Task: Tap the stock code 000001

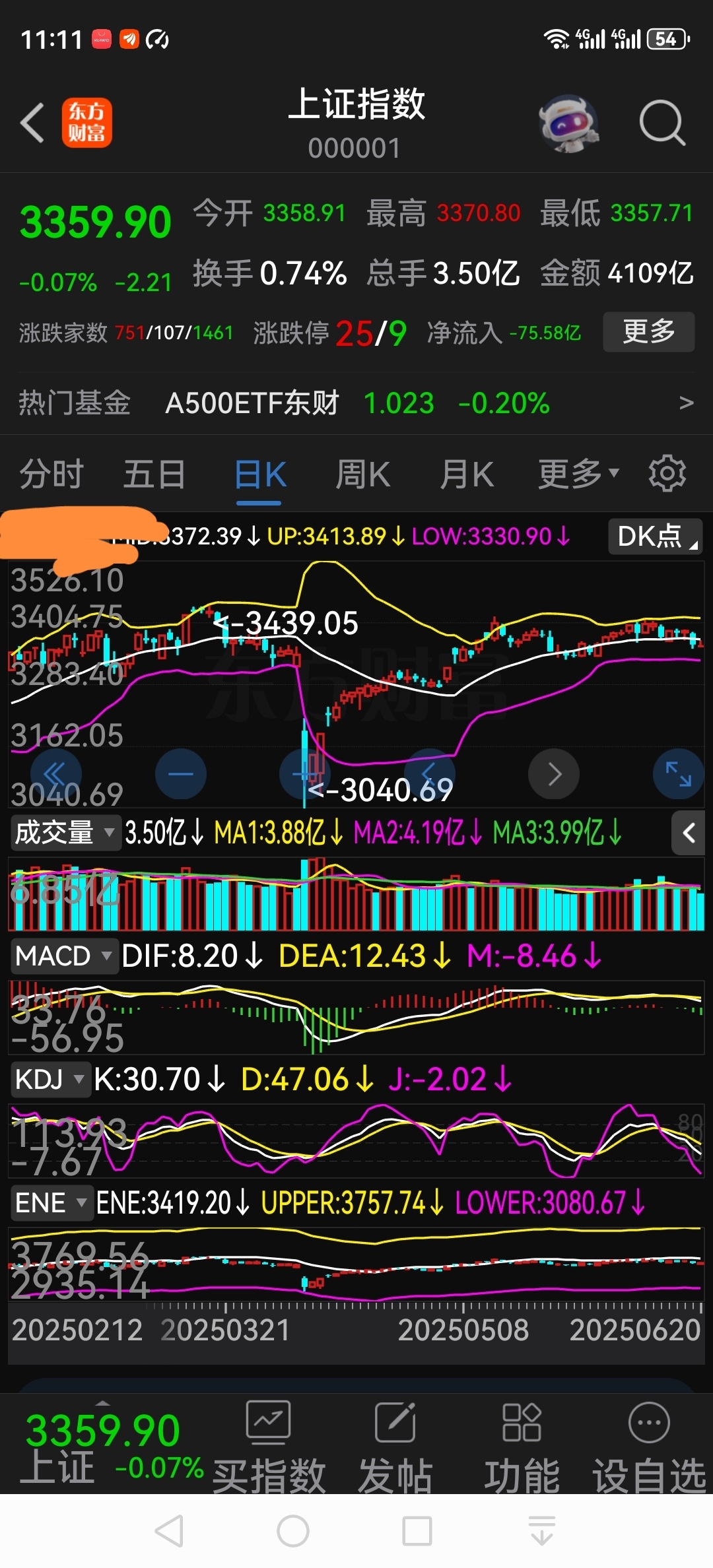Action: (355, 148)
